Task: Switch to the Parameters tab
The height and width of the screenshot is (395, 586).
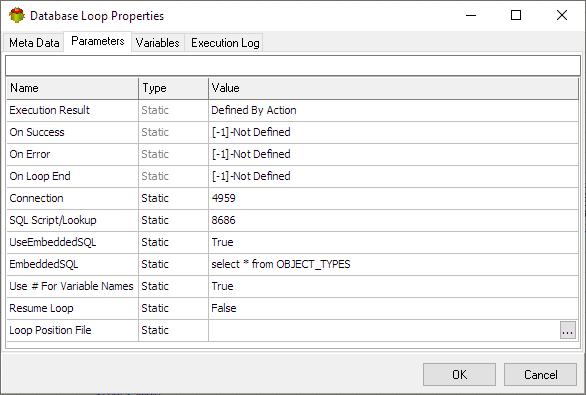Action: [98, 41]
